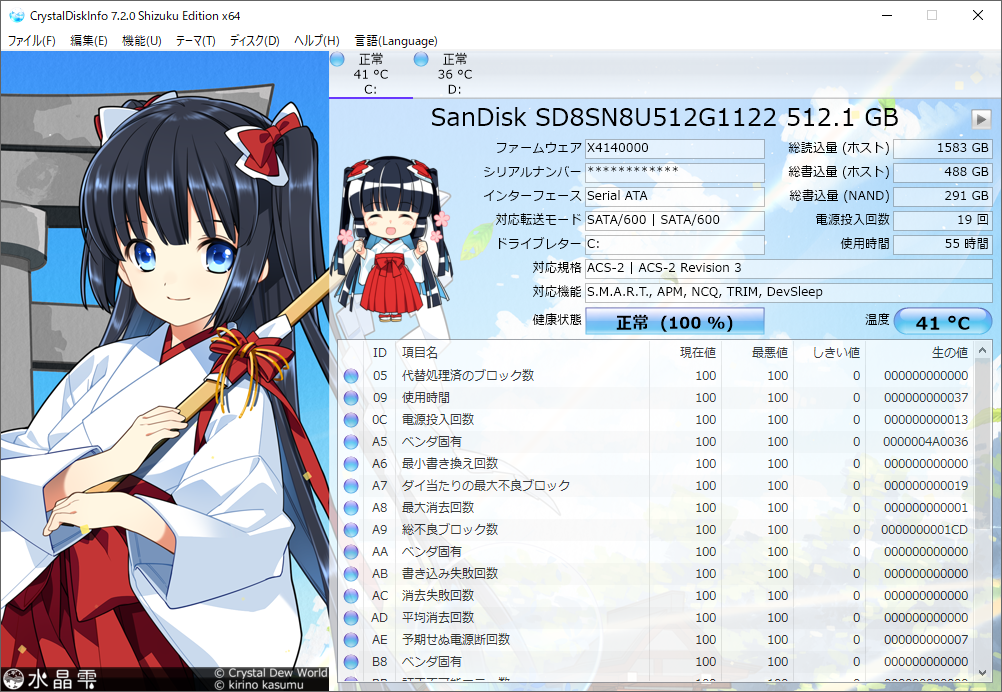The image size is (1002, 692).
Task: Open the 機能(U) menu
Action: tap(141, 41)
